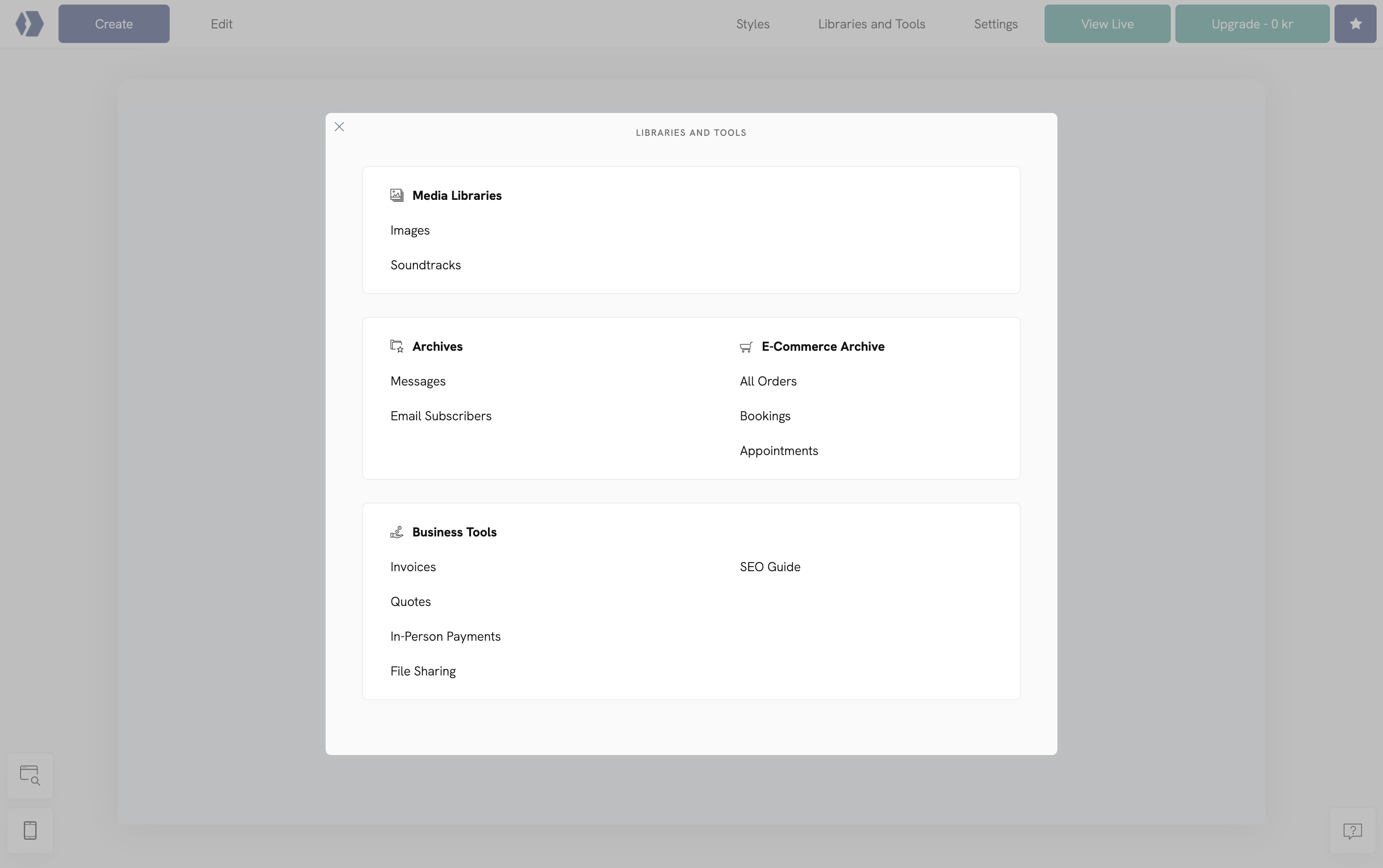Viewport: 1383px width, 868px height.
Task: Open the Images media library
Action: [x=410, y=230]
